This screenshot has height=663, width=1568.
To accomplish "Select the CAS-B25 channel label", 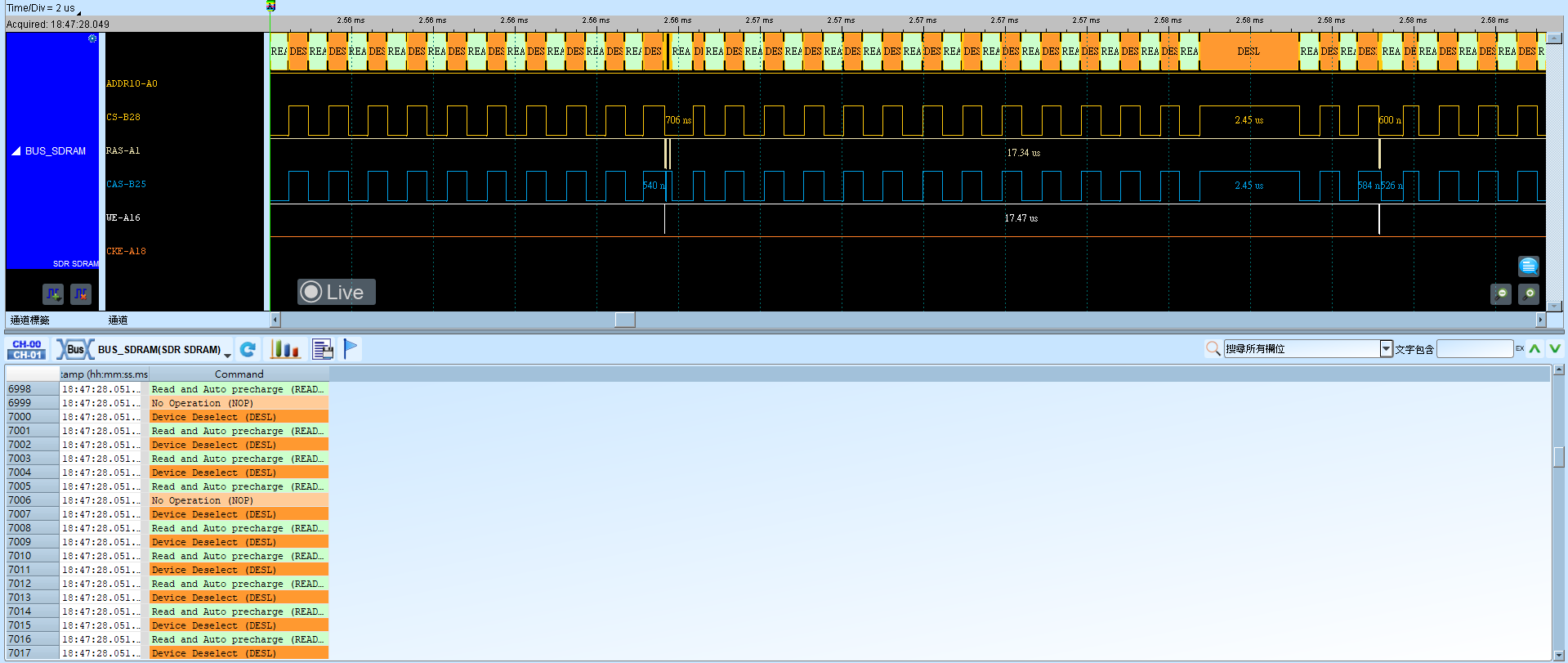I will pyautogui.click(x=126, y=184).
